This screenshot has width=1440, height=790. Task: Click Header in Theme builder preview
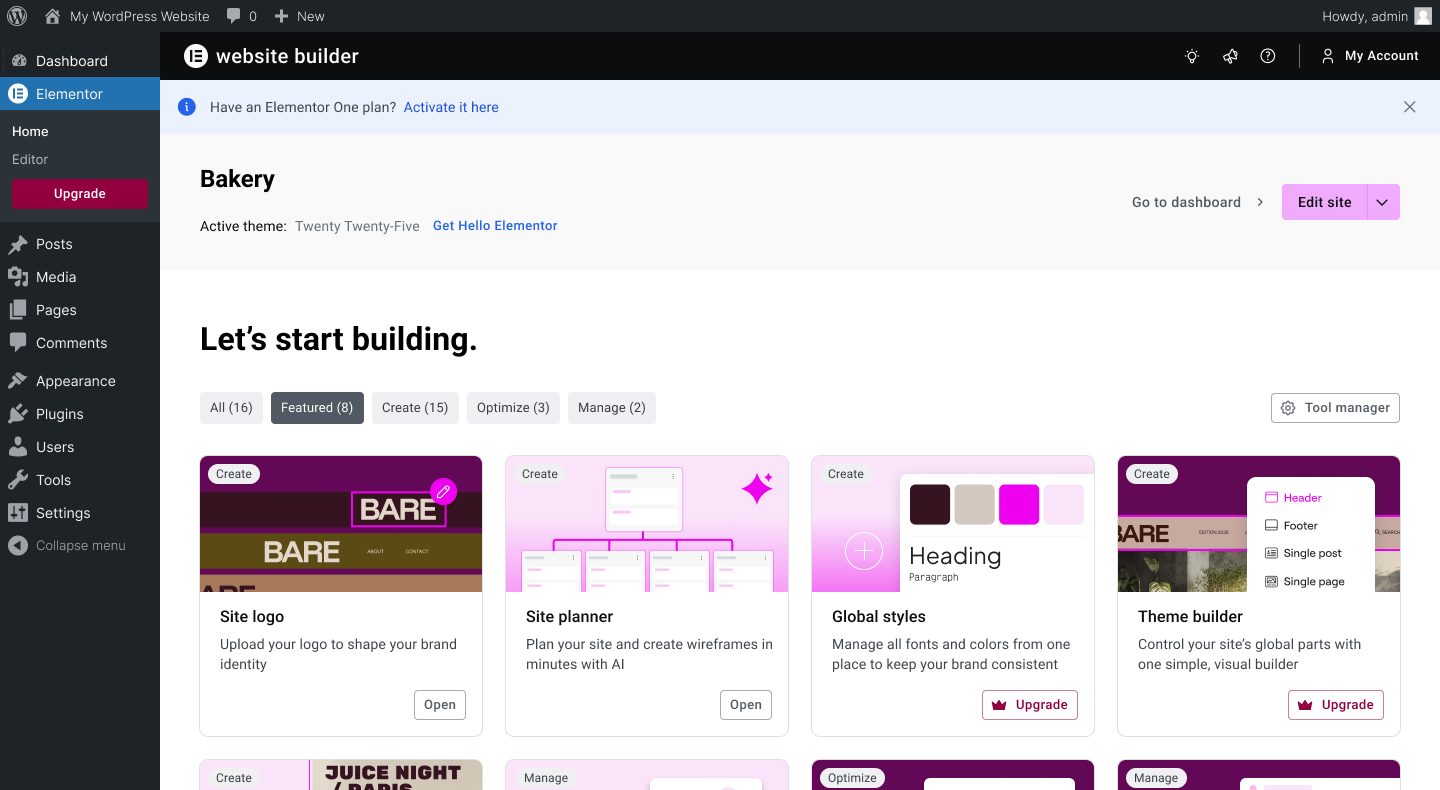pos(1293,497)
